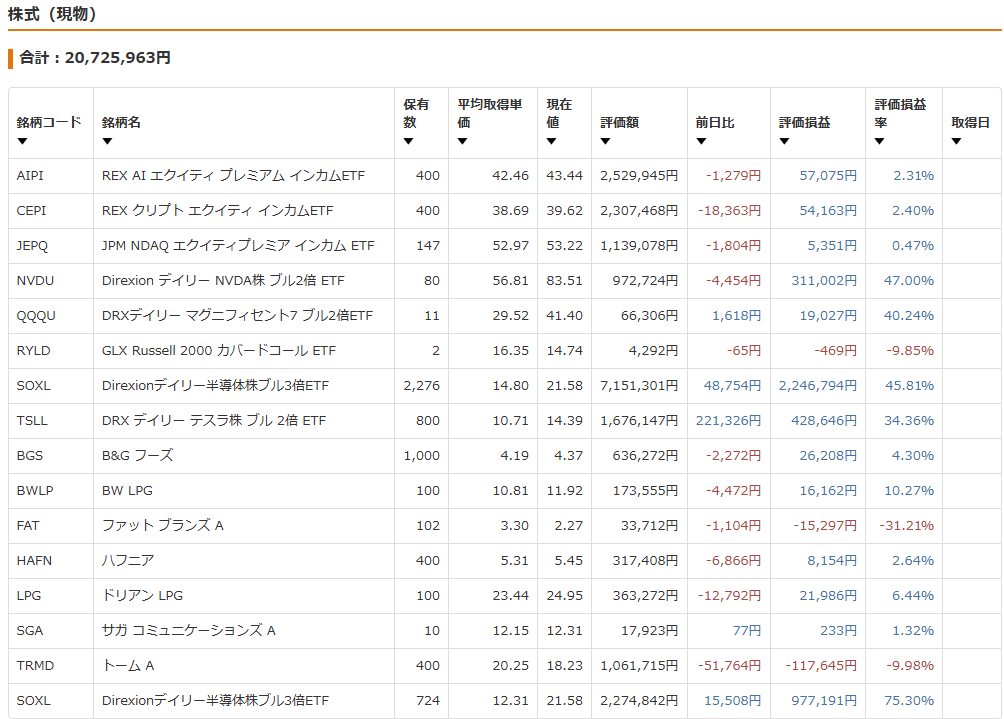Click name GLX Russell 2000 カバードコール ETF

[218, 351]
